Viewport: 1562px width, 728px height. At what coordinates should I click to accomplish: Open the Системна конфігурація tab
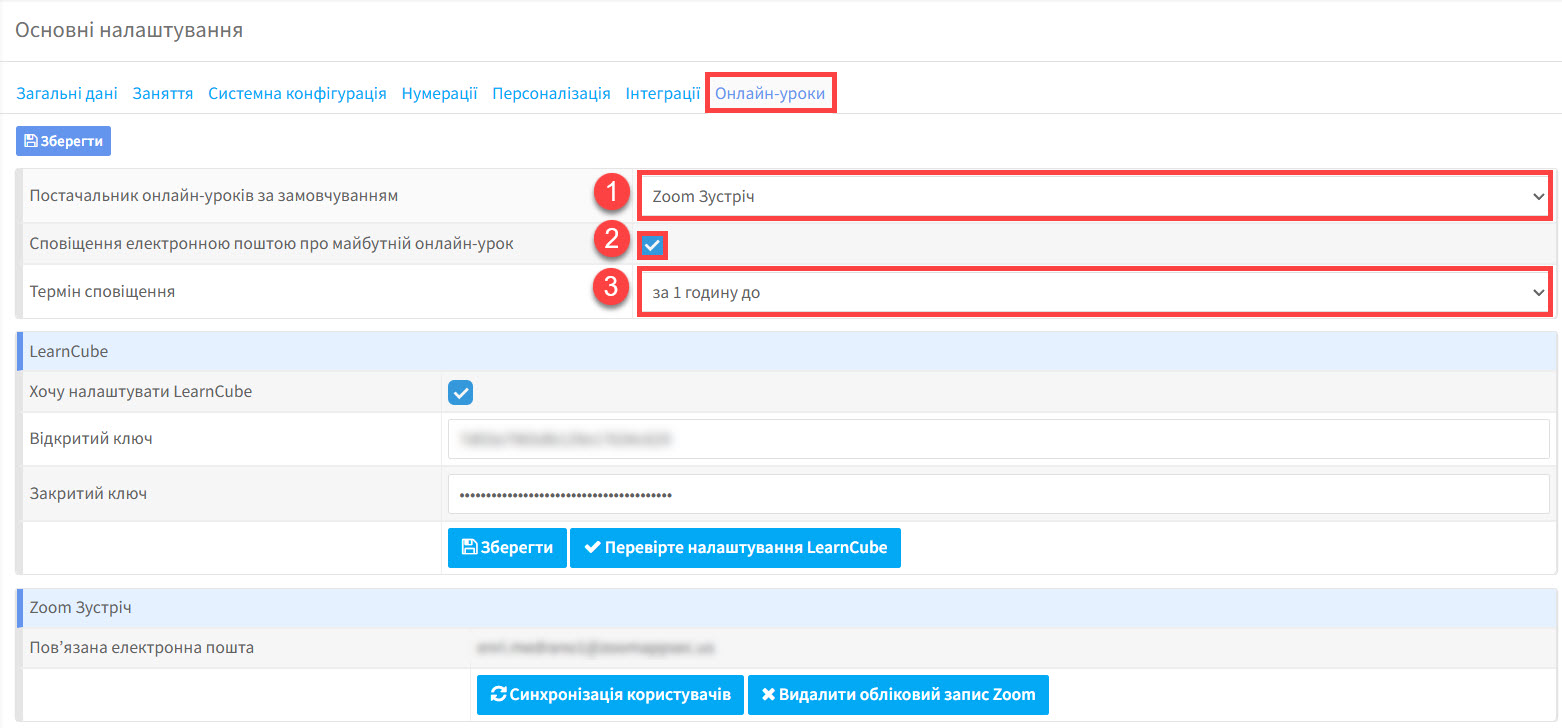click(297, 94)
